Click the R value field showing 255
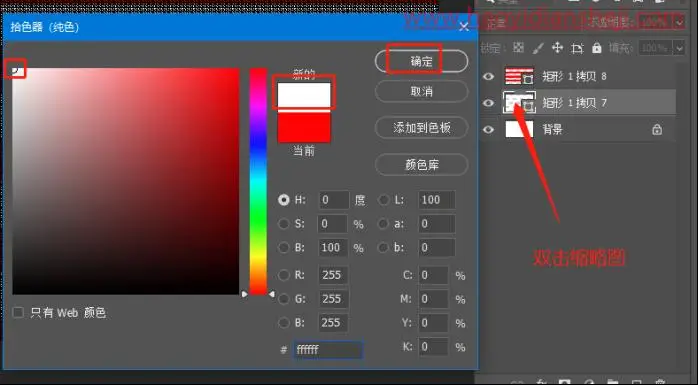Image resolution: width=698 pixels, height=385 pixels. (334, 275)
